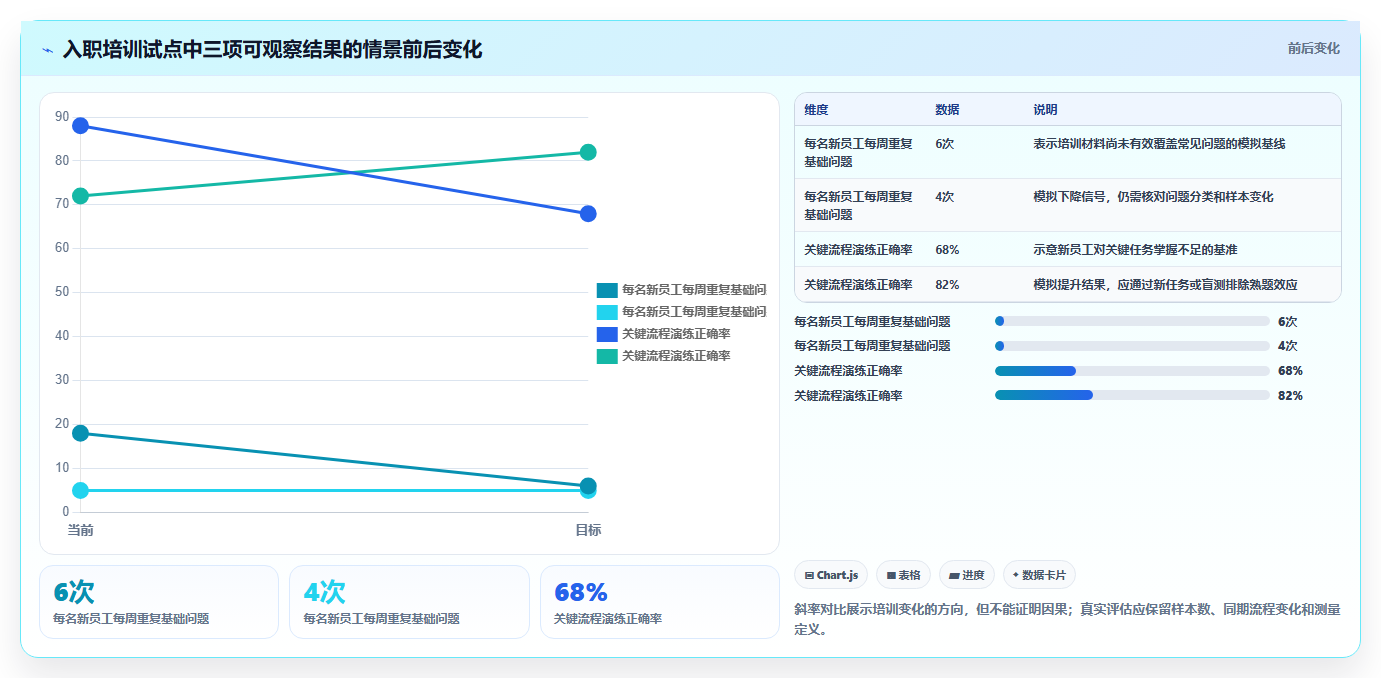Open the 4次 summary card
The width and height of the screenshot is (1381, 678).
(x=409, y=602)
